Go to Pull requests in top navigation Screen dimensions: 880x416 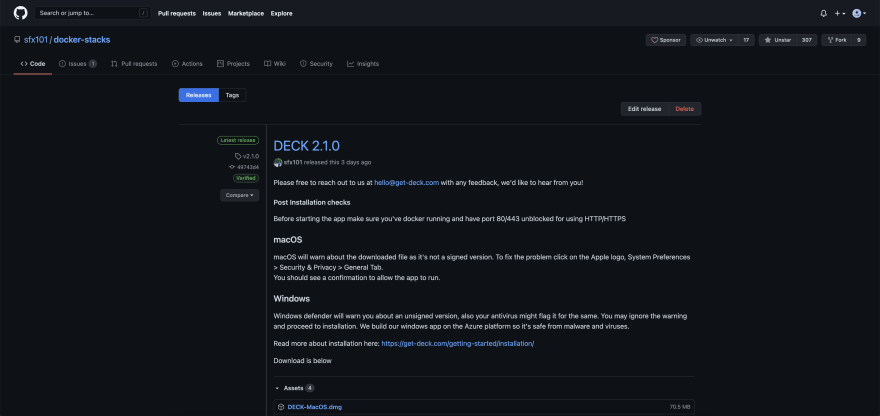click(x=177, y=13)
